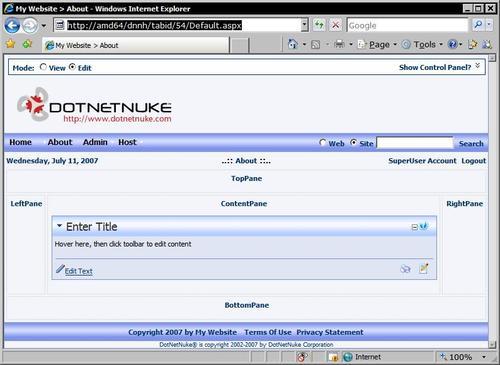The image size is (500, 365).
Task: Click the page scrollbar up arrow
Action: (x=492, y=58)
